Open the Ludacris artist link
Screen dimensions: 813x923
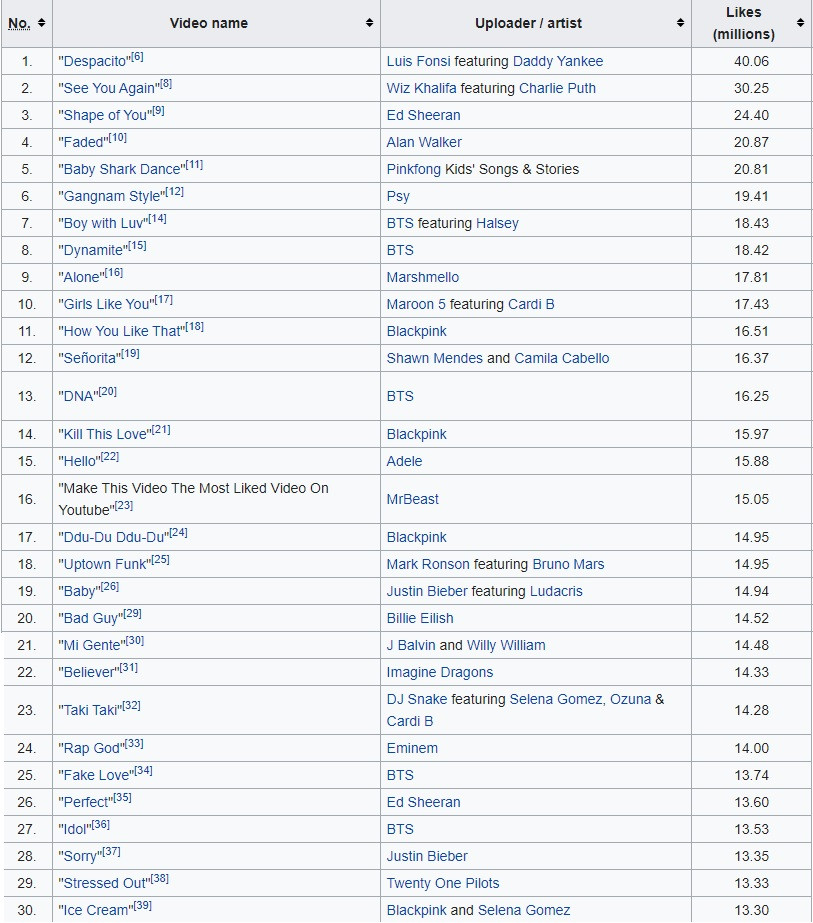tap(556, 592)
